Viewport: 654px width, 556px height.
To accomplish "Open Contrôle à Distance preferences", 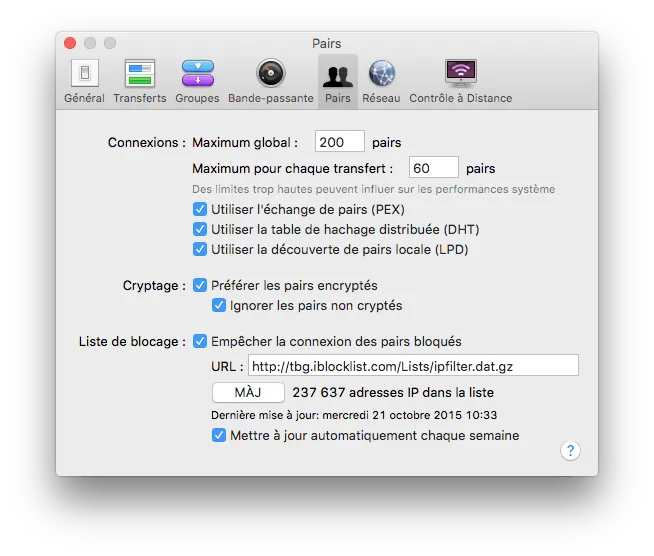I will 460,81.
